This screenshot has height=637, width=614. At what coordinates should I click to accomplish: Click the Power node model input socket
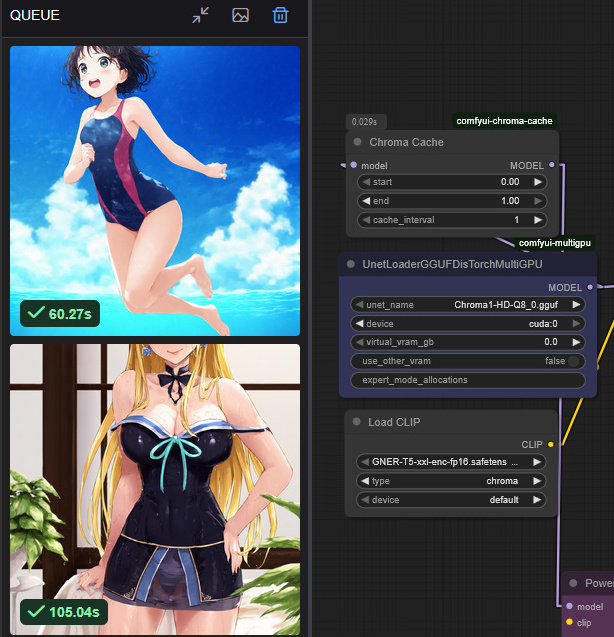569,606
